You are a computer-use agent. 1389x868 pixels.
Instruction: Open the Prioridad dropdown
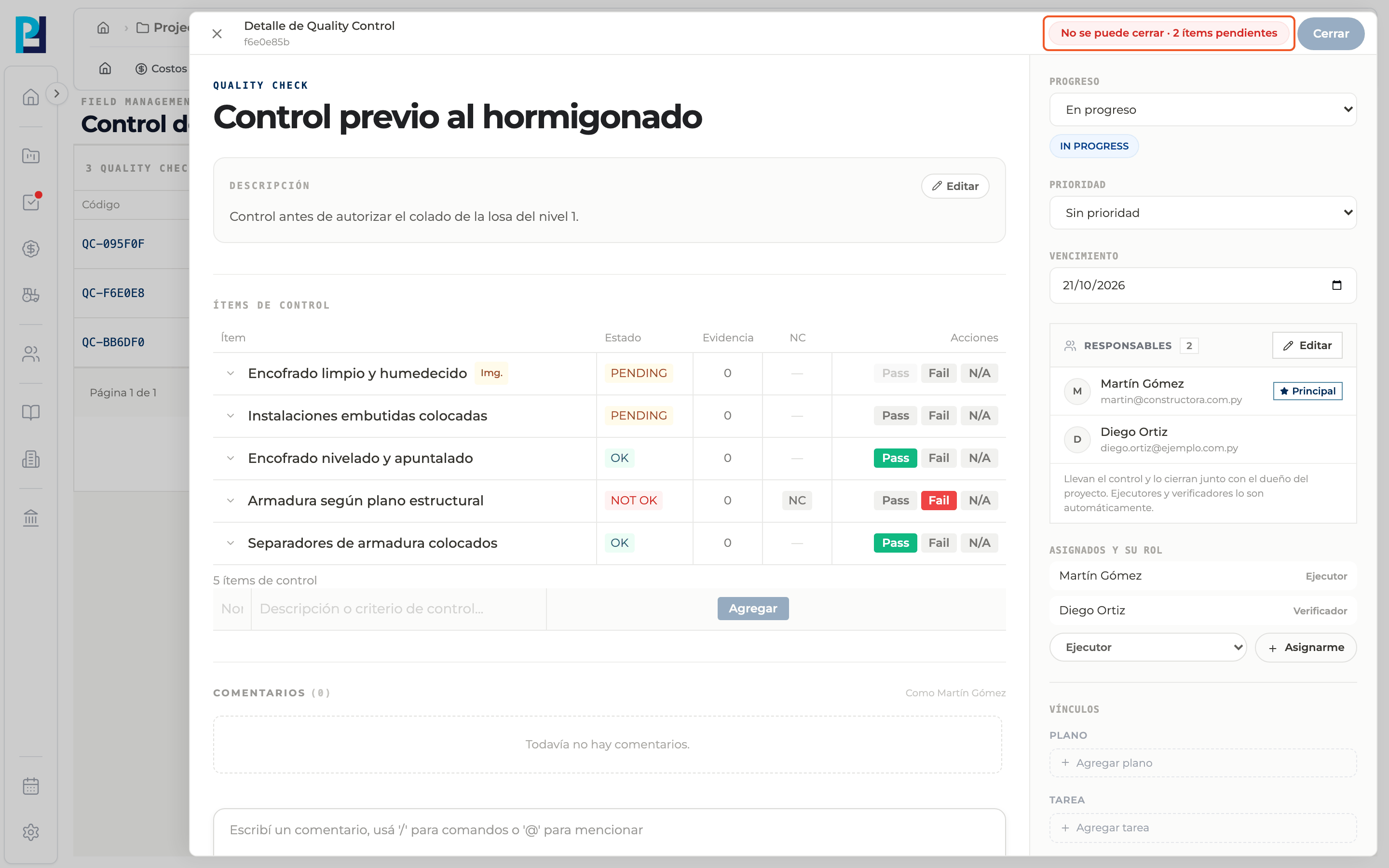[x=1202, y=213]
